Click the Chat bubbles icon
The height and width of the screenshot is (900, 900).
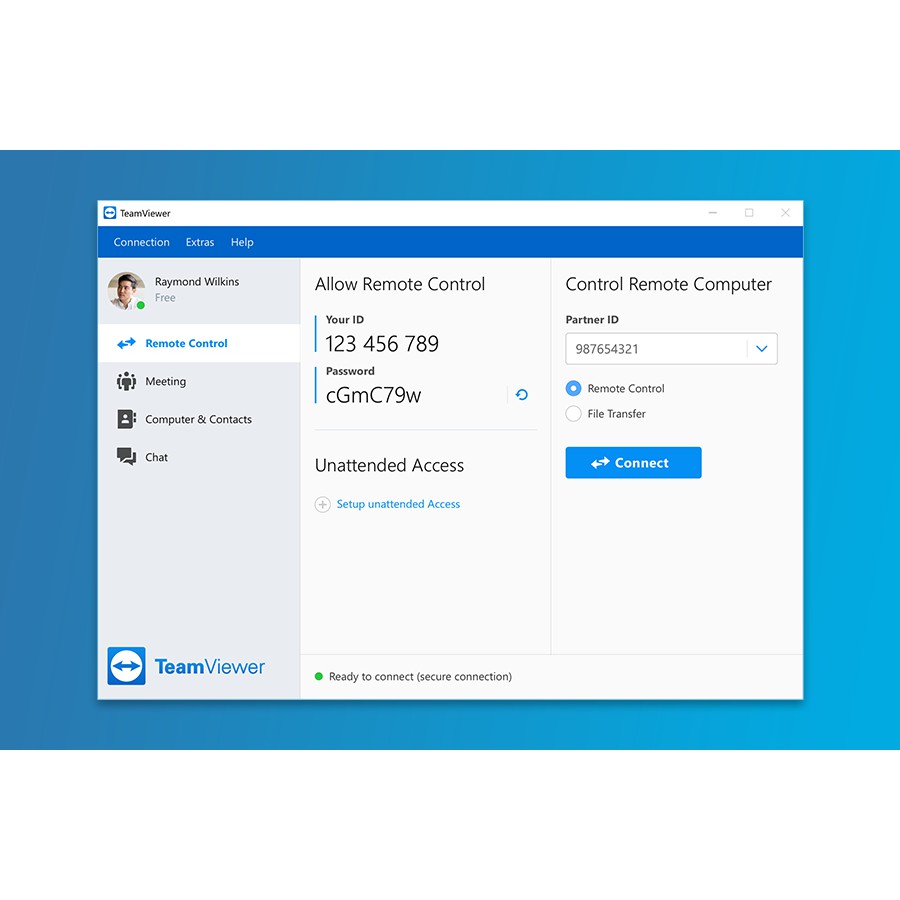pos(126,457)
